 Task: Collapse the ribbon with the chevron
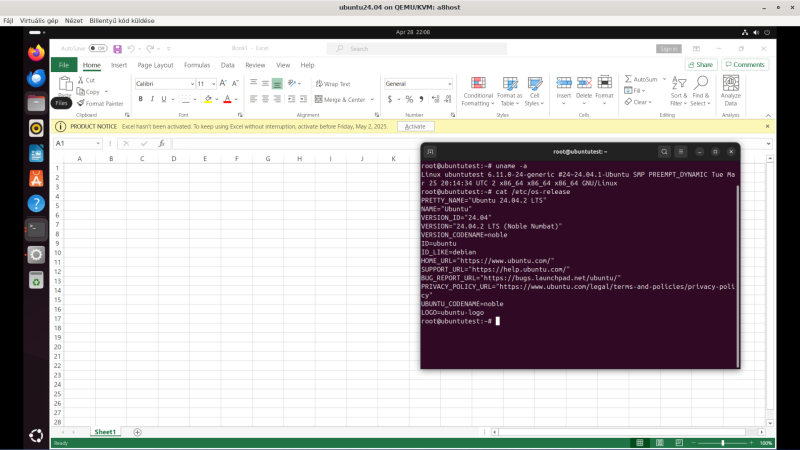[768, 115]
